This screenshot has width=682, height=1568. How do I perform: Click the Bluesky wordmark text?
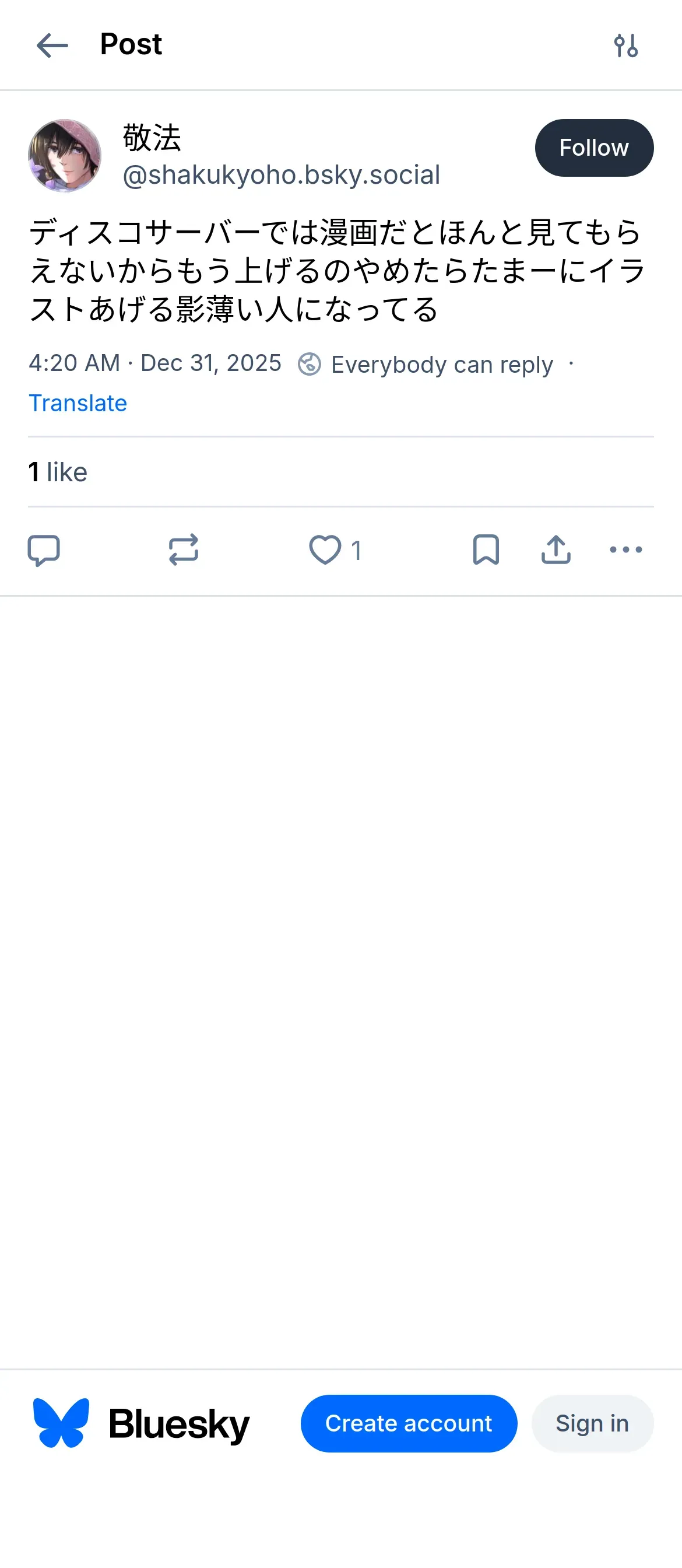pos(179,1424)
